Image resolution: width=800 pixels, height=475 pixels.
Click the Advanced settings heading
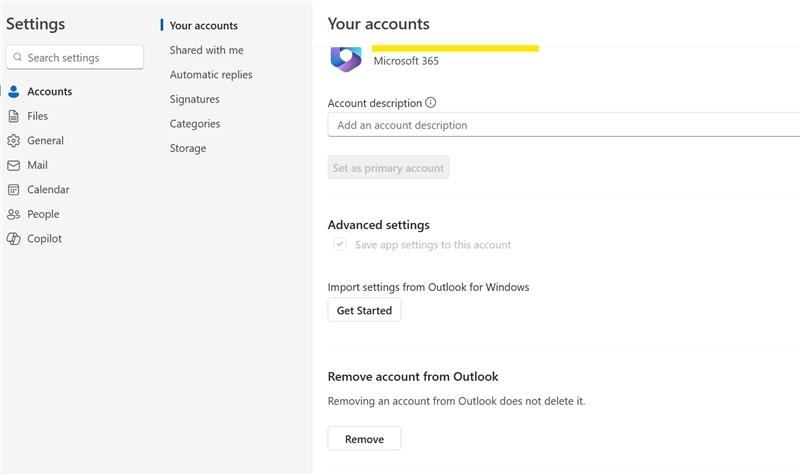379,225
